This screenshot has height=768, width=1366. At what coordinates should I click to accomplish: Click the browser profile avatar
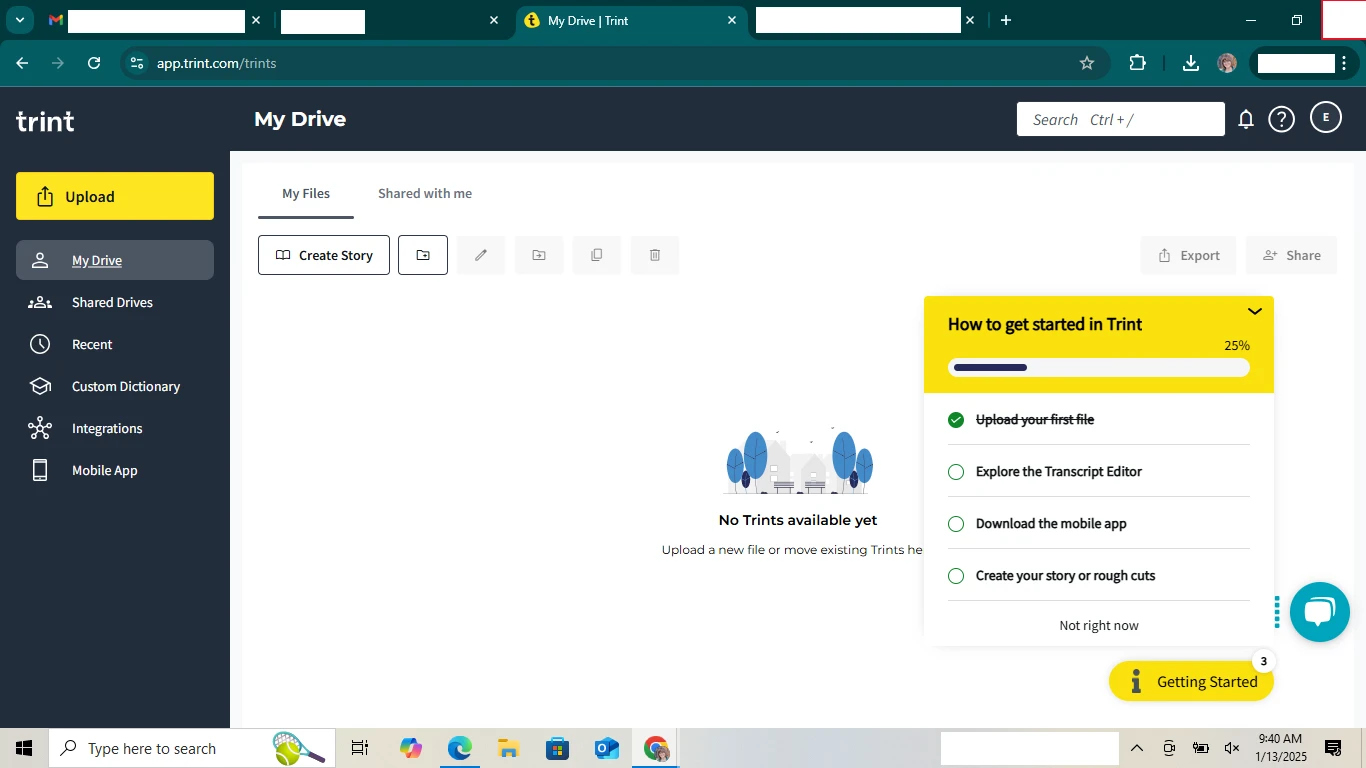pos(1227,63)
